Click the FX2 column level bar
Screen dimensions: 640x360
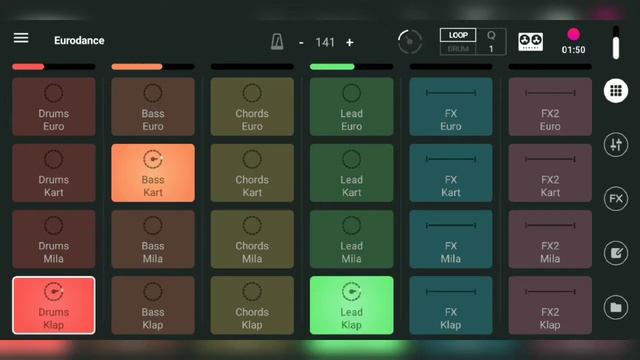550,67
